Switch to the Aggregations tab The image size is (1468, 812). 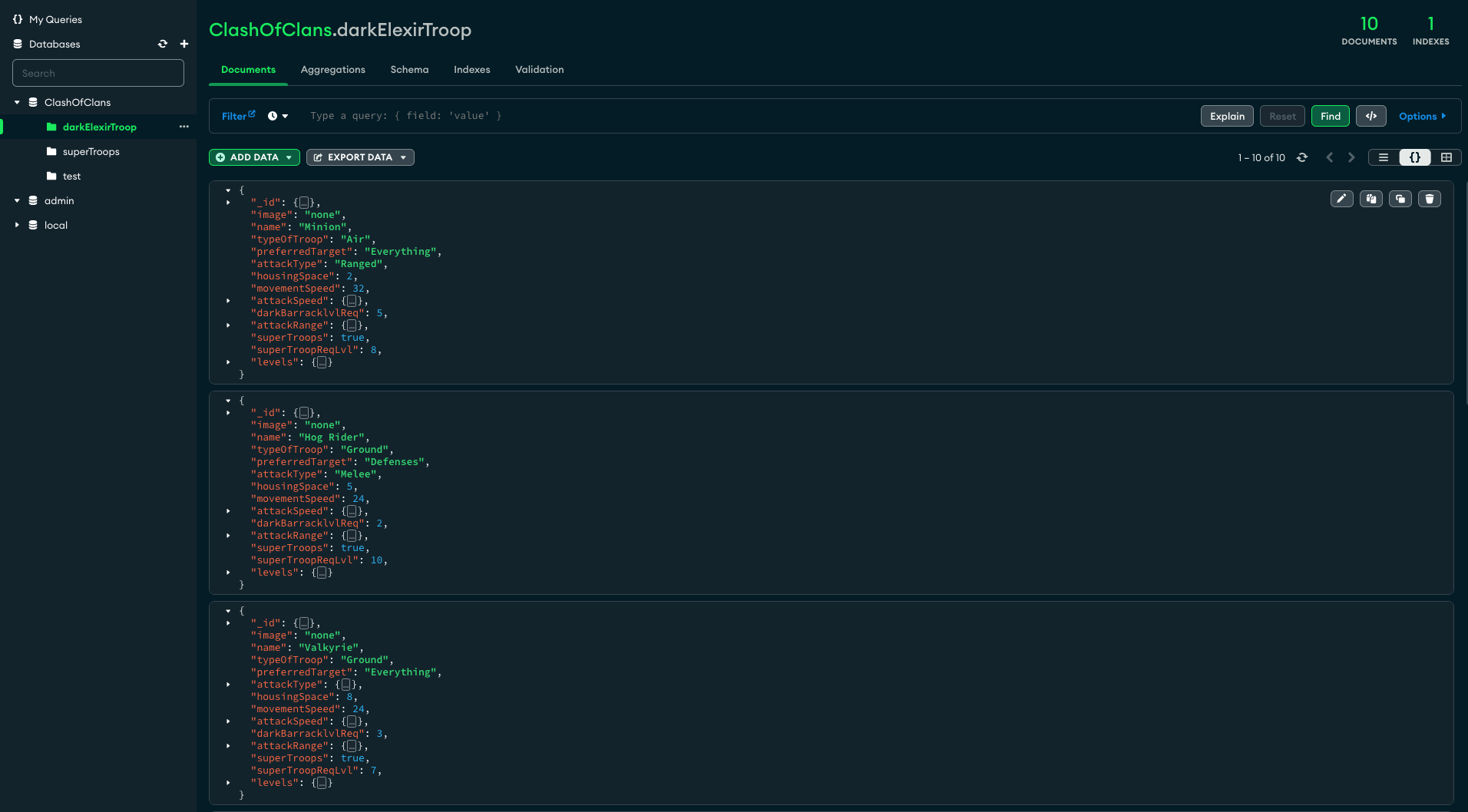pos(332,69)
